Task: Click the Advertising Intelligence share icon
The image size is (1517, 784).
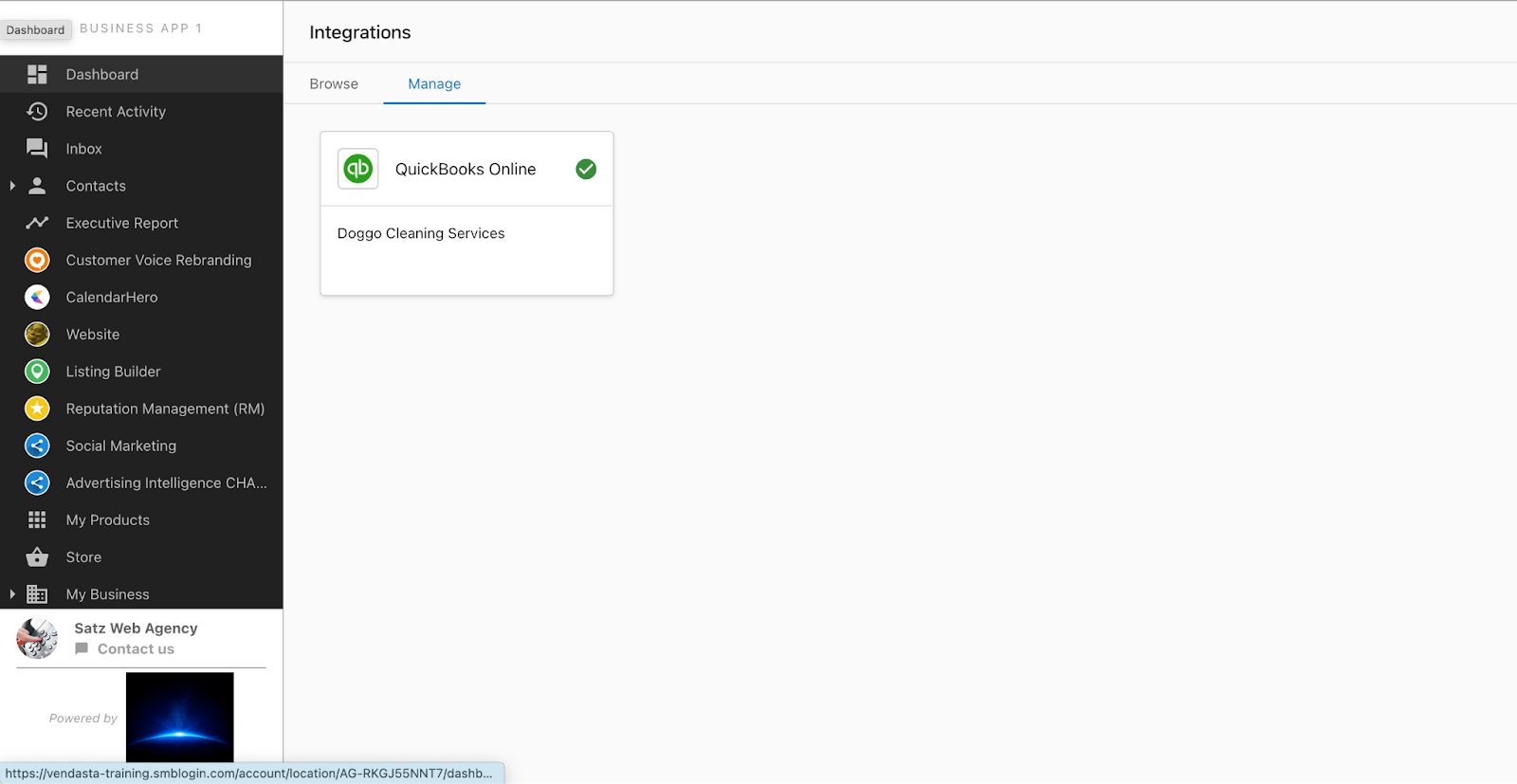Action: pos(37,483)
